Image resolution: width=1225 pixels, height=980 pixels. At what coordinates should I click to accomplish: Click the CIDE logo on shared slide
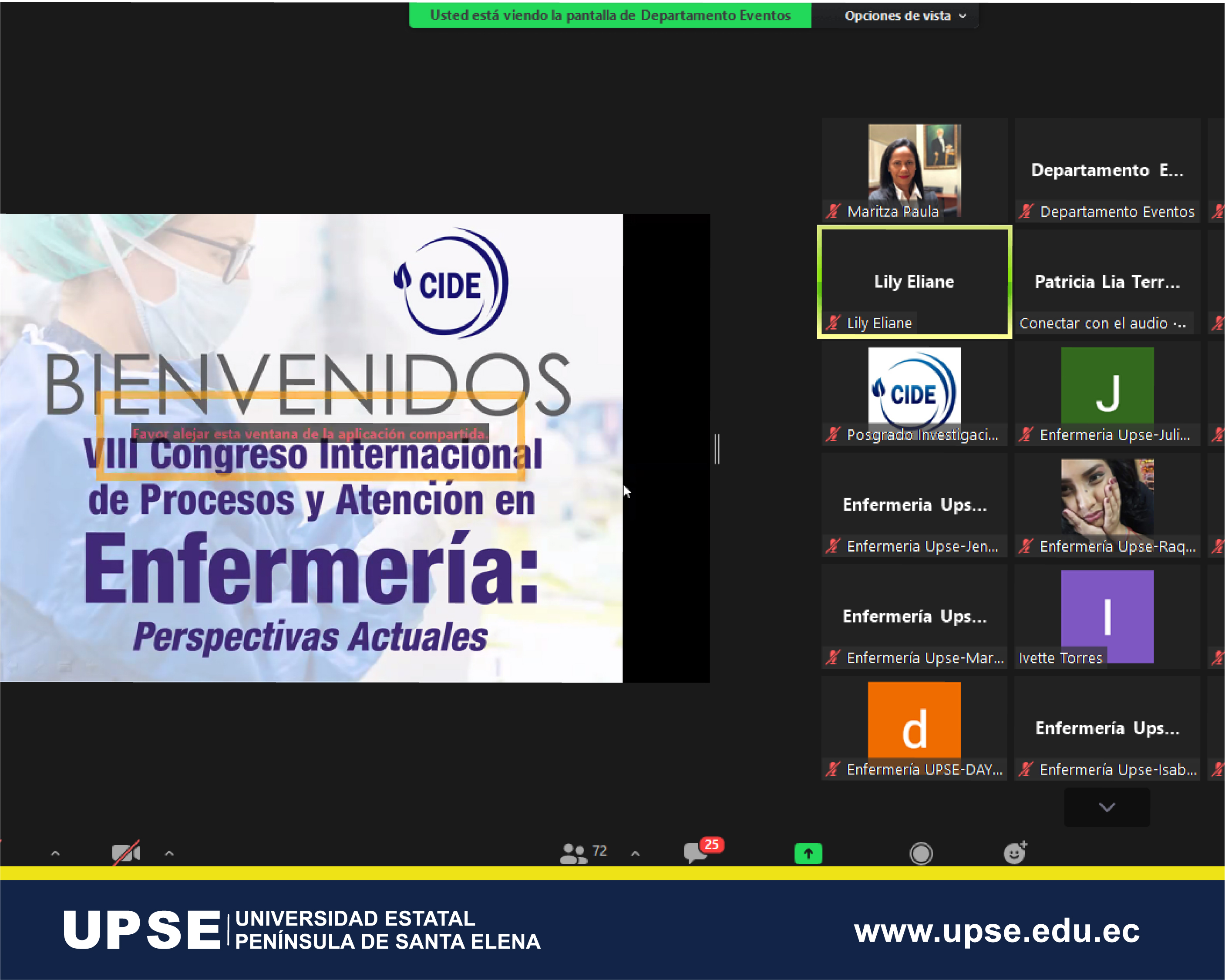(x=451, y=283)
